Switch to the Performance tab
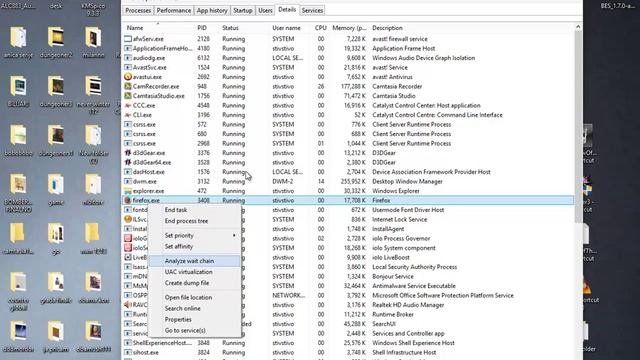Screen dimensions: 640x360 (174, 10)
